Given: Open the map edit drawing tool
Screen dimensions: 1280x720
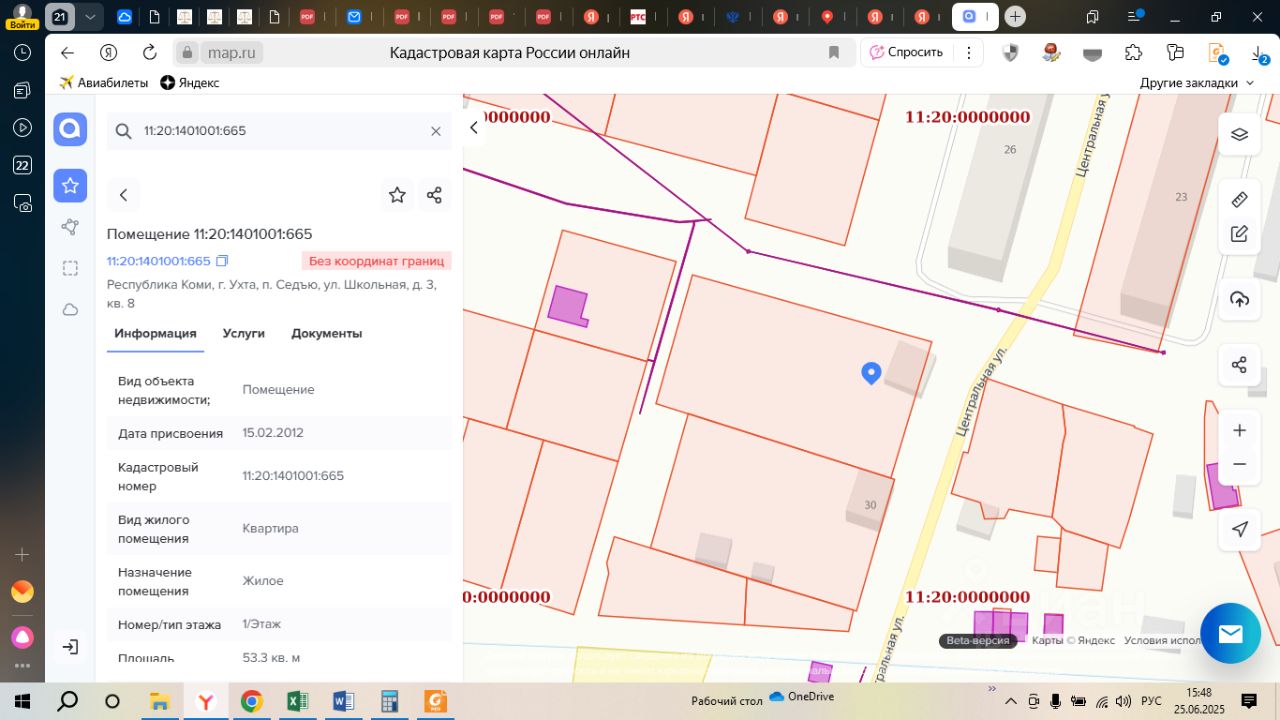Looking at the screenshot, I should click(1239, 234).
